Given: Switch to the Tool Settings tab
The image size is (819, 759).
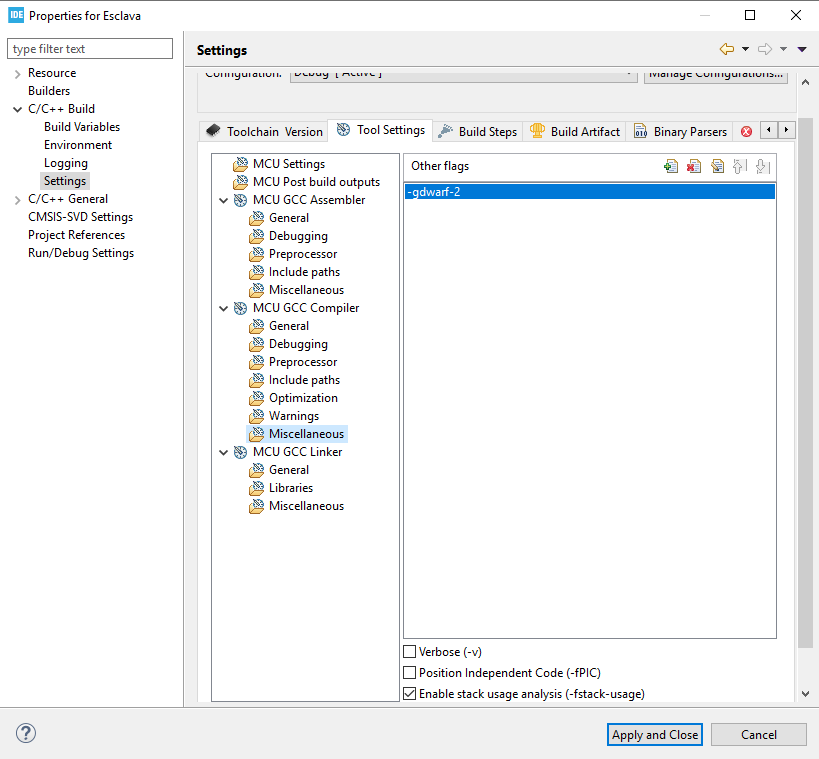Looking at the screenshot, I should 381,130.
